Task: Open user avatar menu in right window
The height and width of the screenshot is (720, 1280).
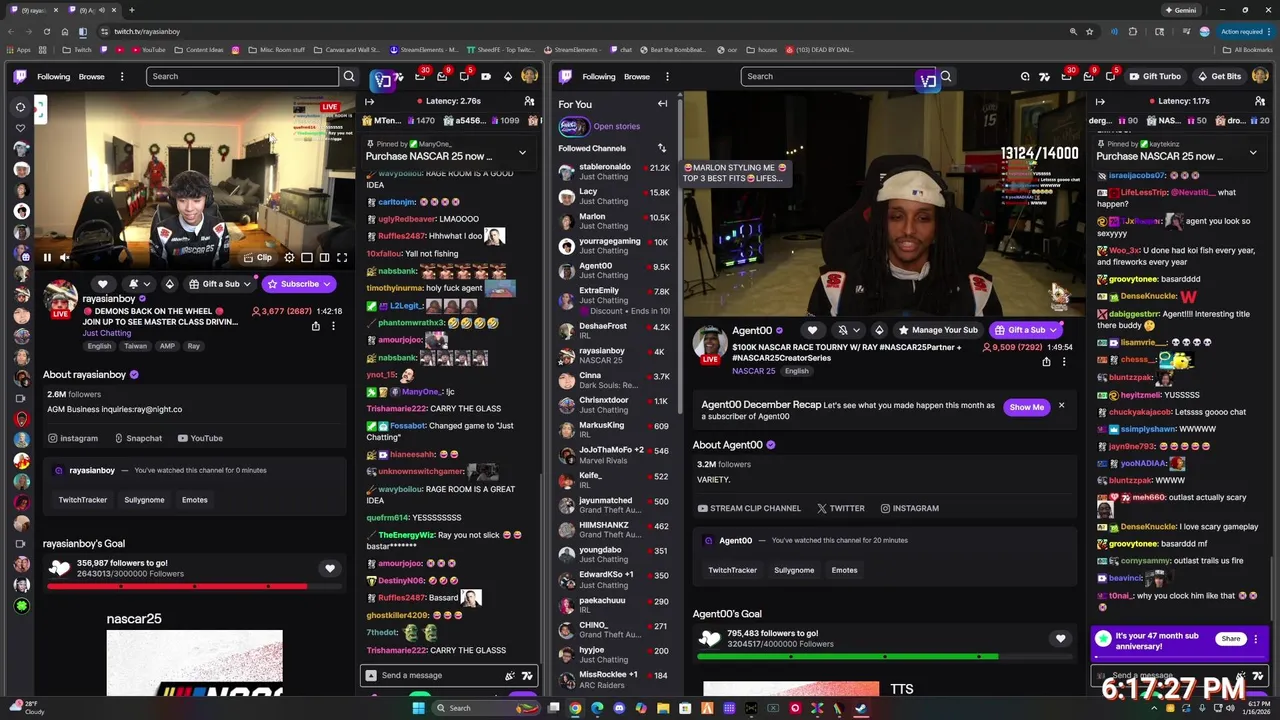Action: pyautogui.click(x=1260, y=76)
